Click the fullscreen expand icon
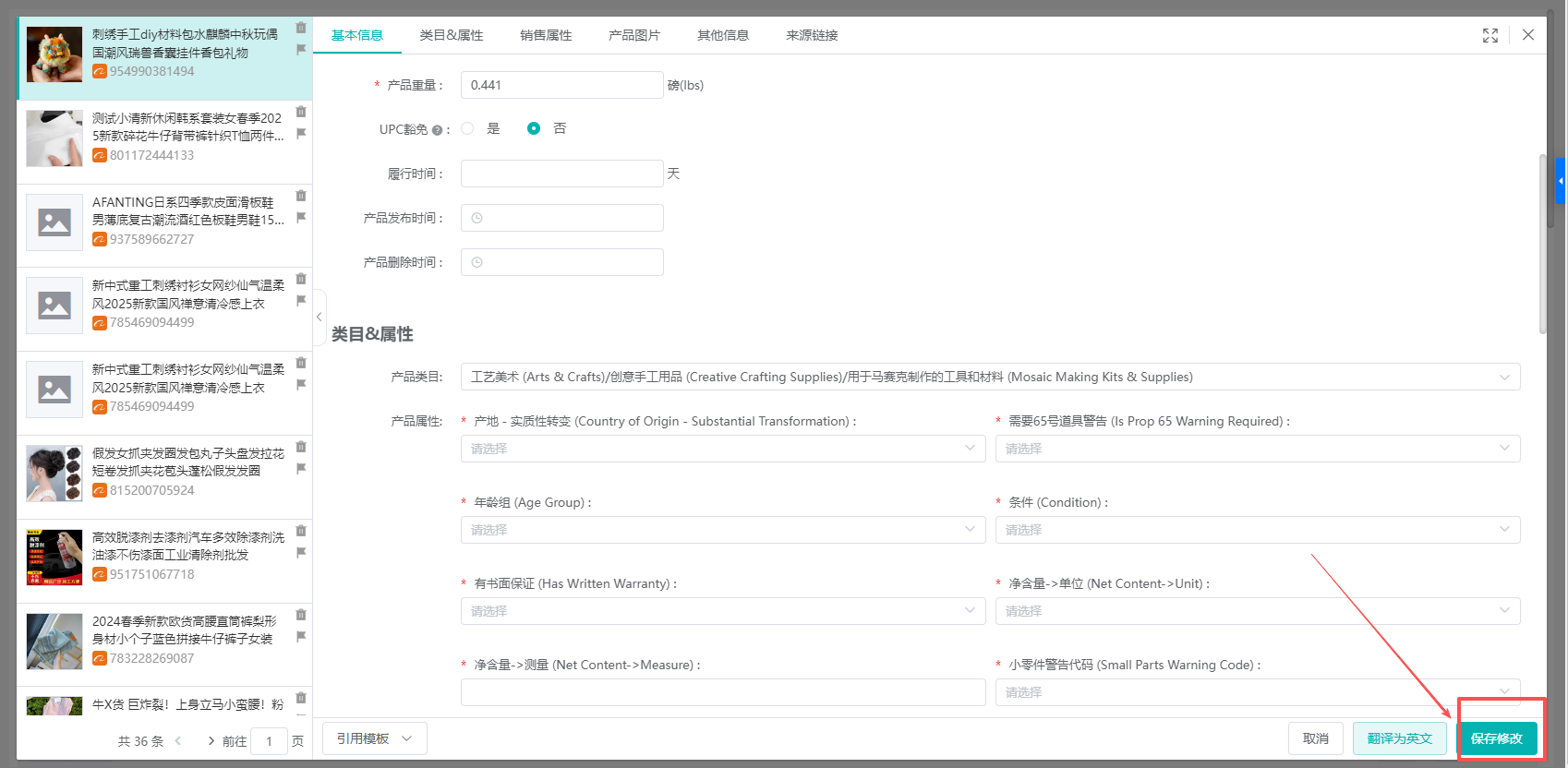The width and height of the screenshot is (1568, 768). (1490, 35)
